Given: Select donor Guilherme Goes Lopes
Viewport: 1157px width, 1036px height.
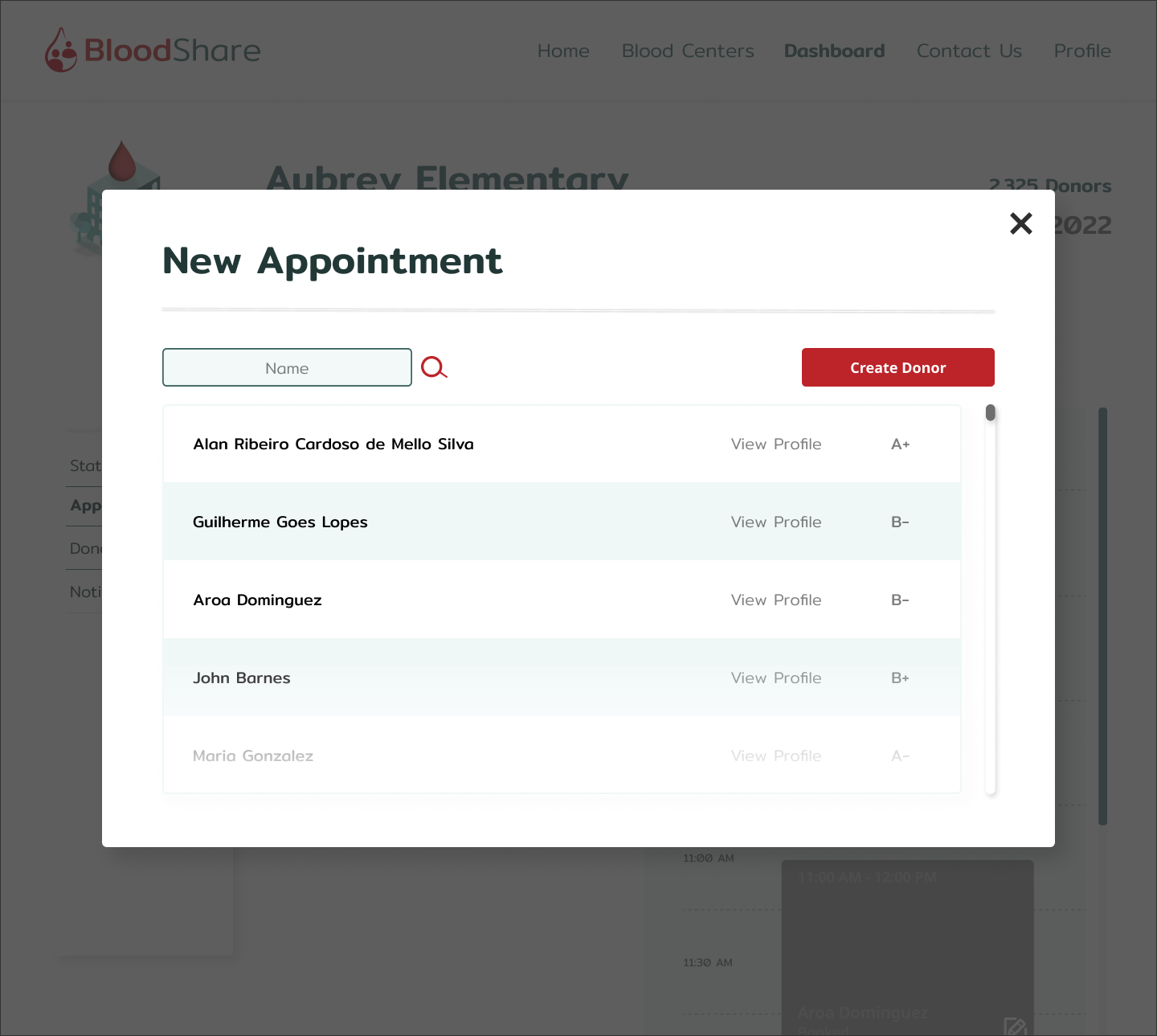Looking at the screenshot, I should point(562,522).
